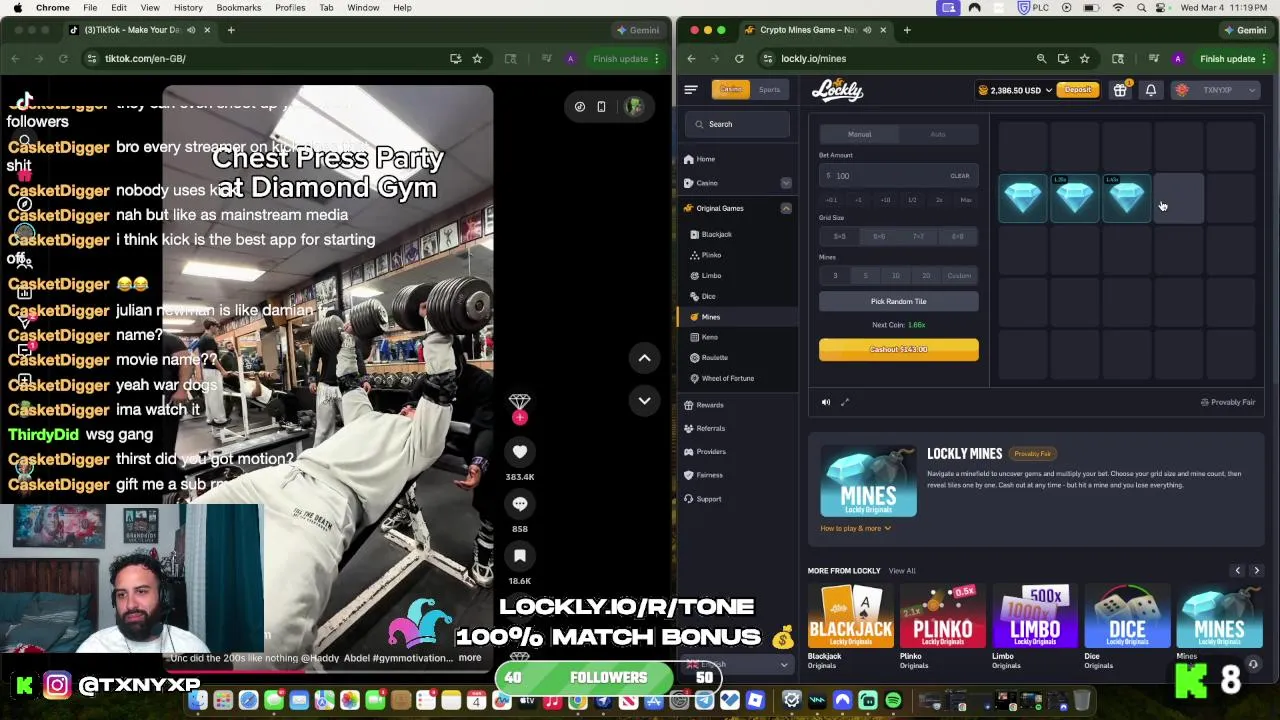Open the Limbo game thumbnail
This screenshot has height=720, width=1280.
[1035, 616]
